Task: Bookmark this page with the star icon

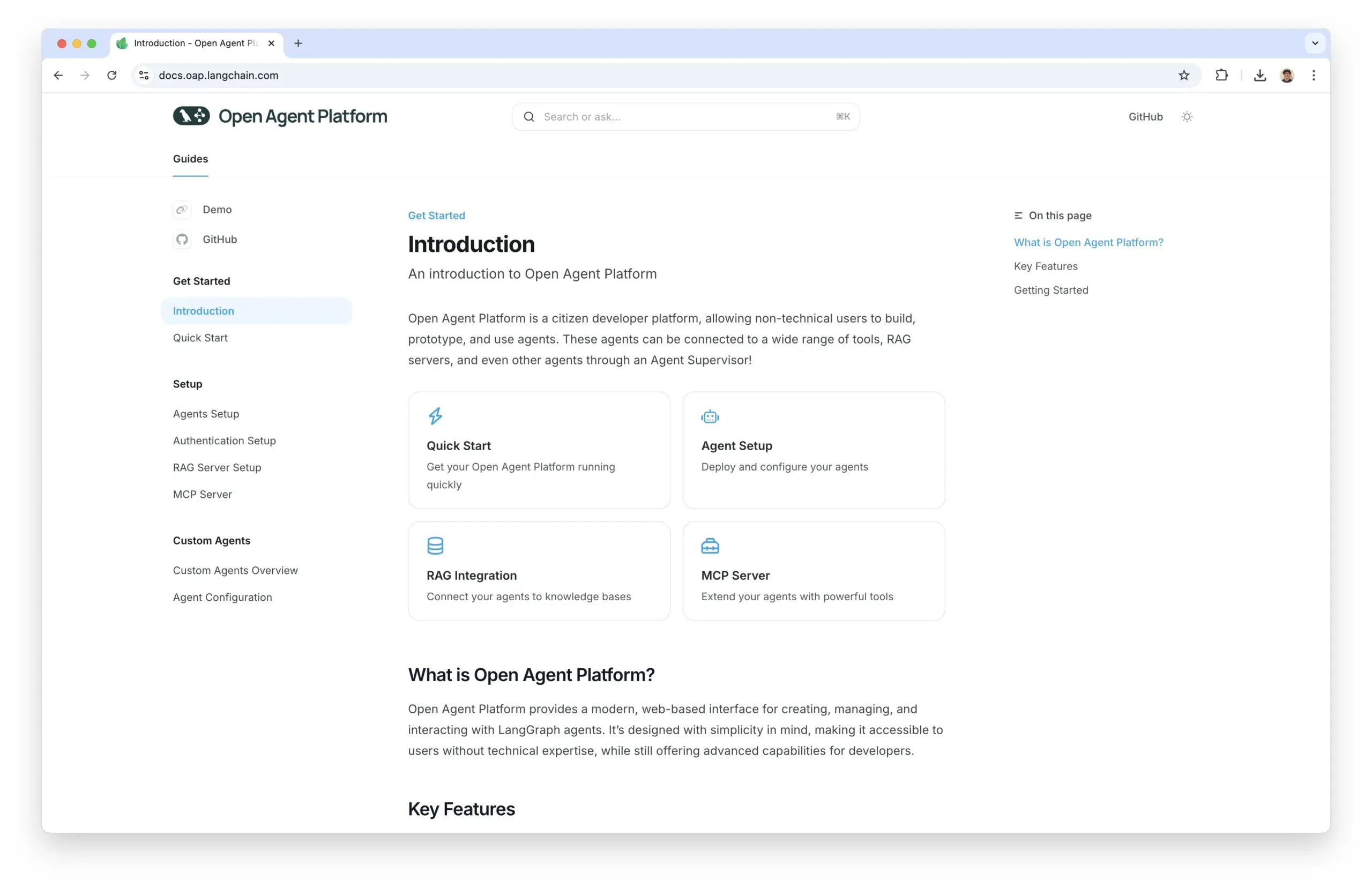Action: [x=1183, y=76]
